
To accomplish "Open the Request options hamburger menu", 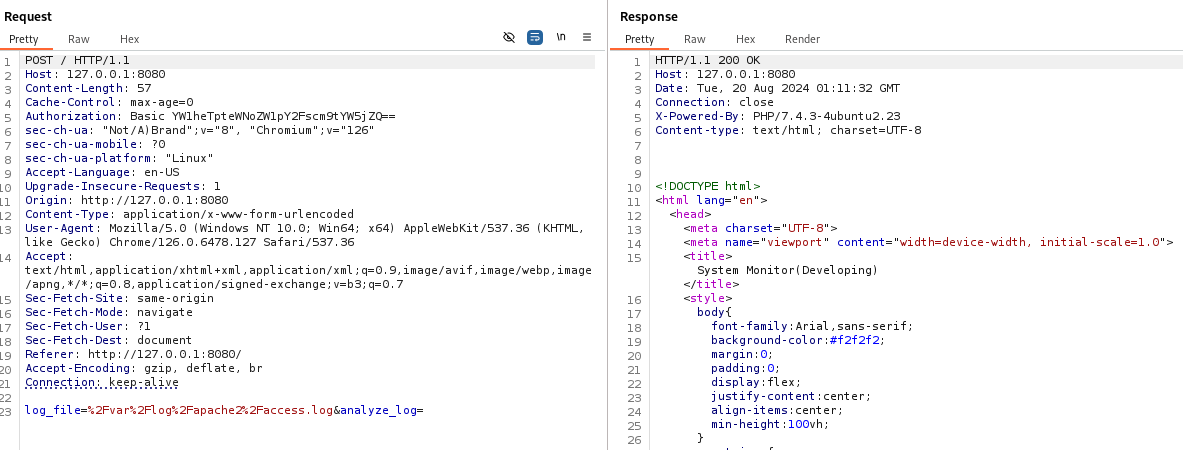I will tap(587, 37).
